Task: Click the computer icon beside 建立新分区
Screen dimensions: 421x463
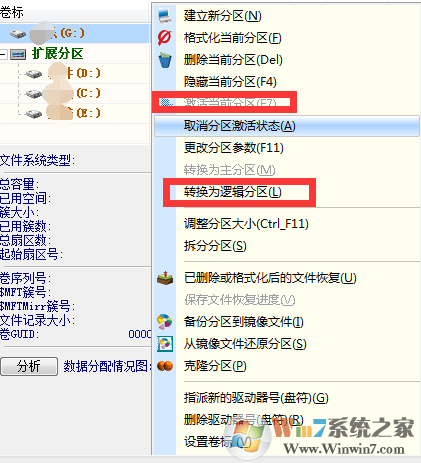Action: coord(165,16)
